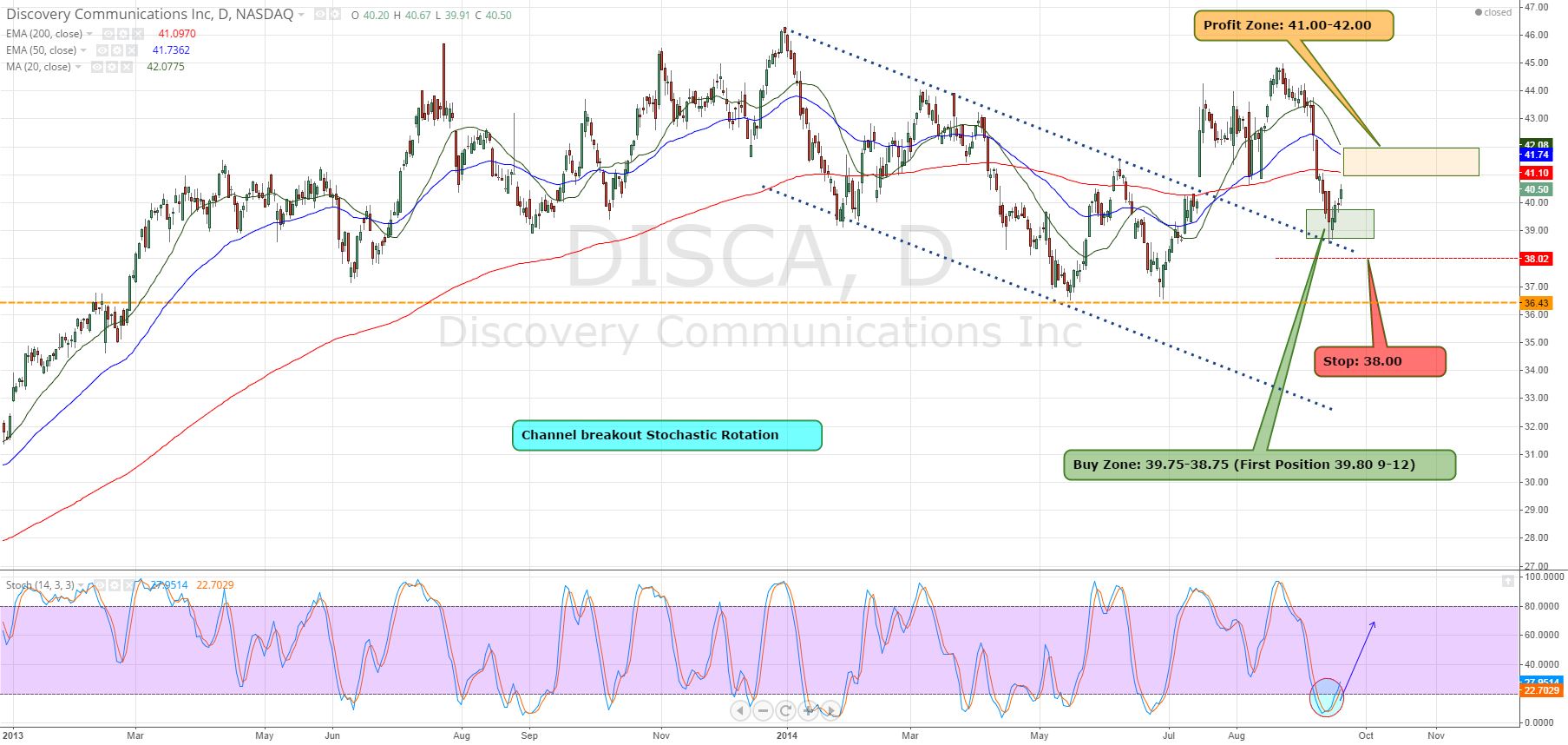Open the EMA (50, close) dropdown arrow
This screenshot has height=745, width=1568.
point(83,50)
